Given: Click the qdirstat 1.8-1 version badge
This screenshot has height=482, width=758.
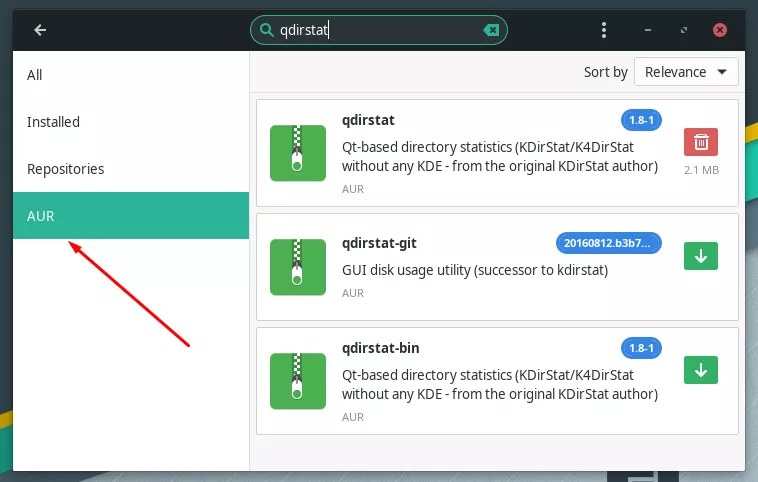Looking at the screenshot, I should pyautogui.click(x=641, y=120).
